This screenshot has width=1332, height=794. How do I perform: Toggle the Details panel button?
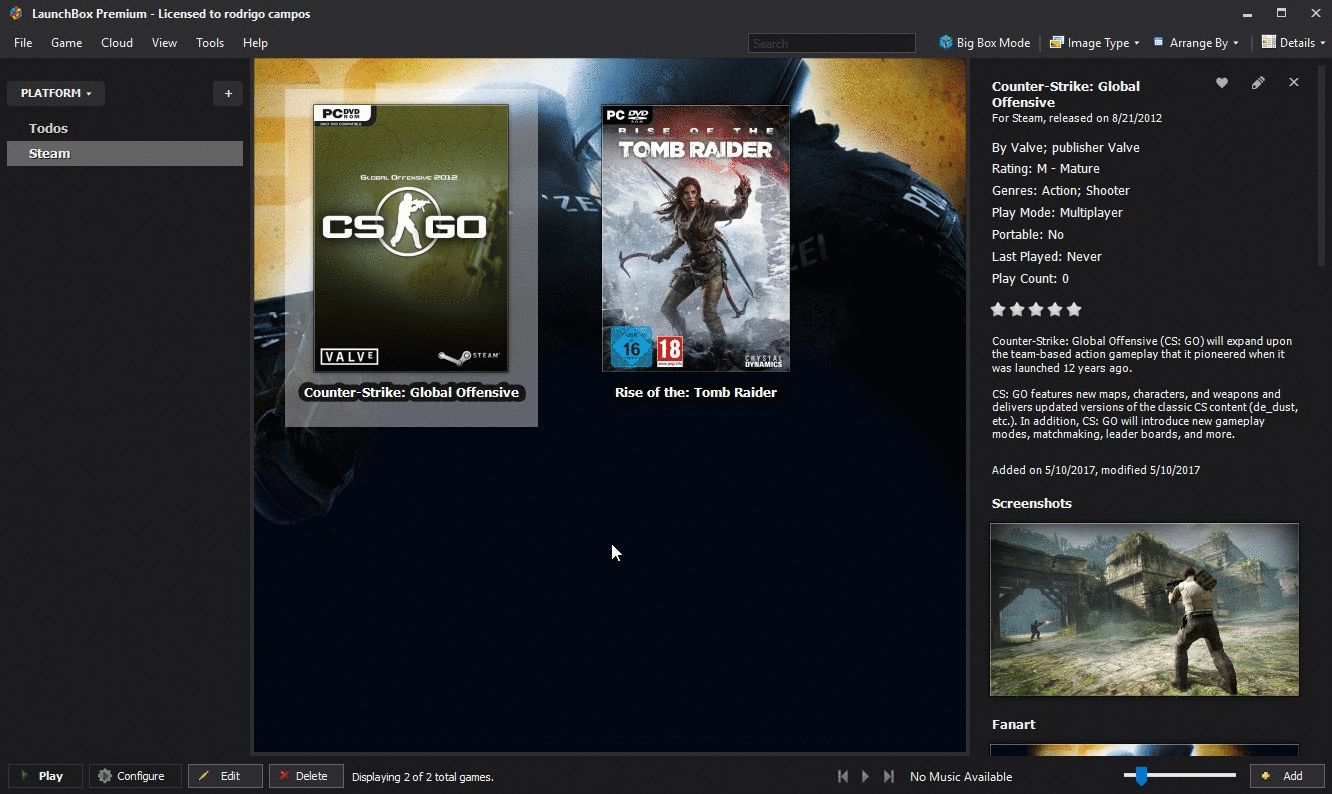(x=1293, y=43)
